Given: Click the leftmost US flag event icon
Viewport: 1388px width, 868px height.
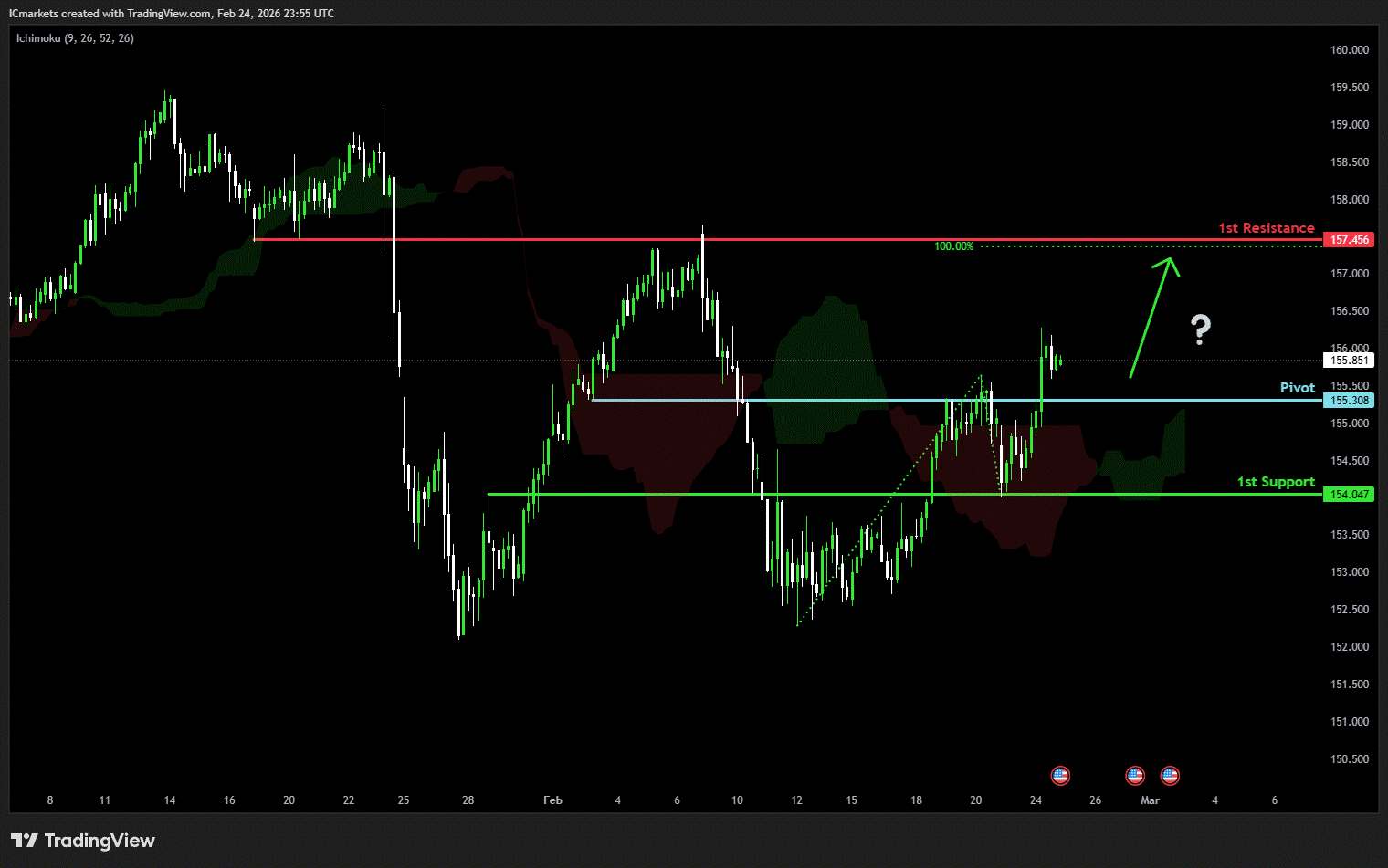Looking at the screenshot, I should tap(1060, 776).
